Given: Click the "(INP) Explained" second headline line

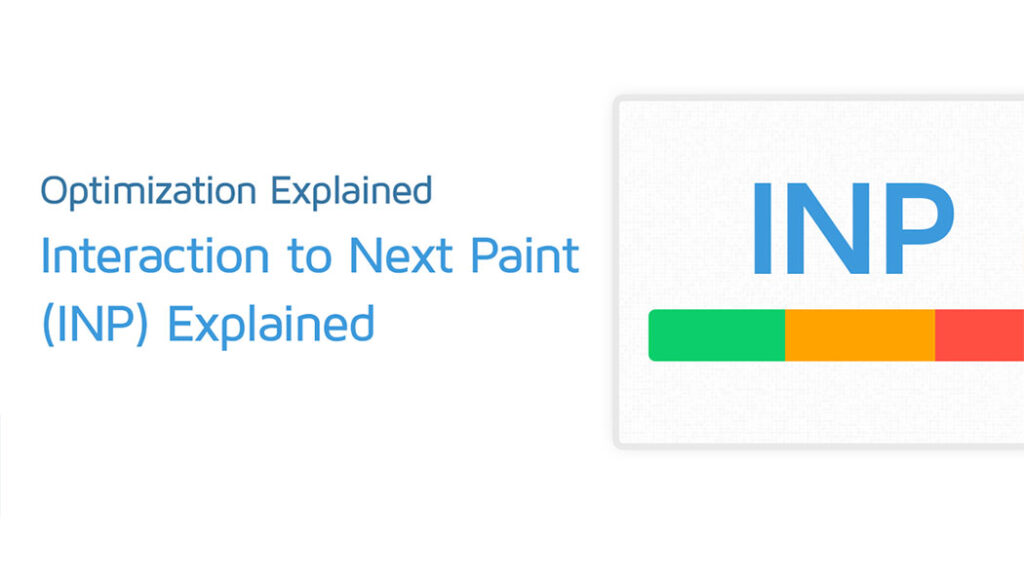Looking at the screenshot, I should pyautogui.click(x=208, y=324).
